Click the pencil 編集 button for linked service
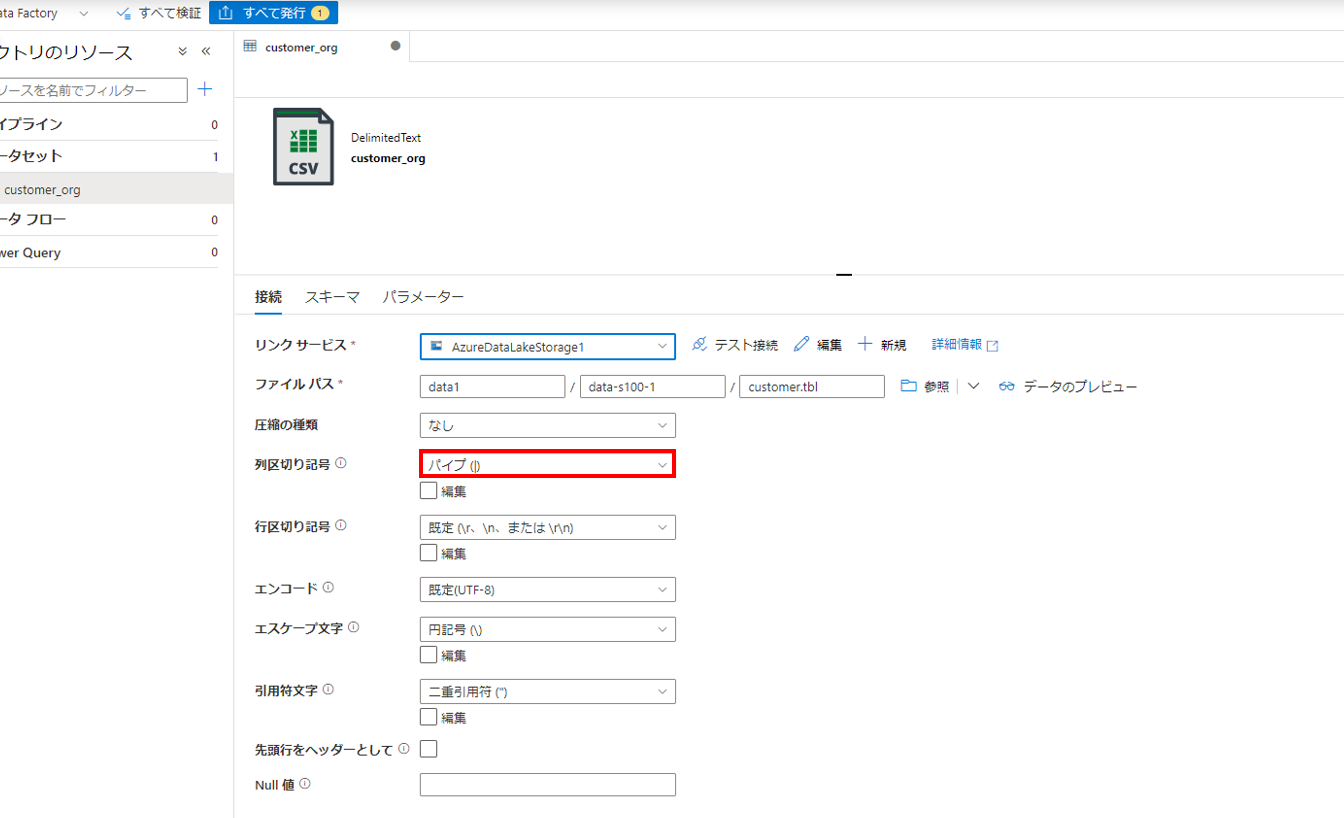Viewport: 1344px width, 818px height. (818, 345)
